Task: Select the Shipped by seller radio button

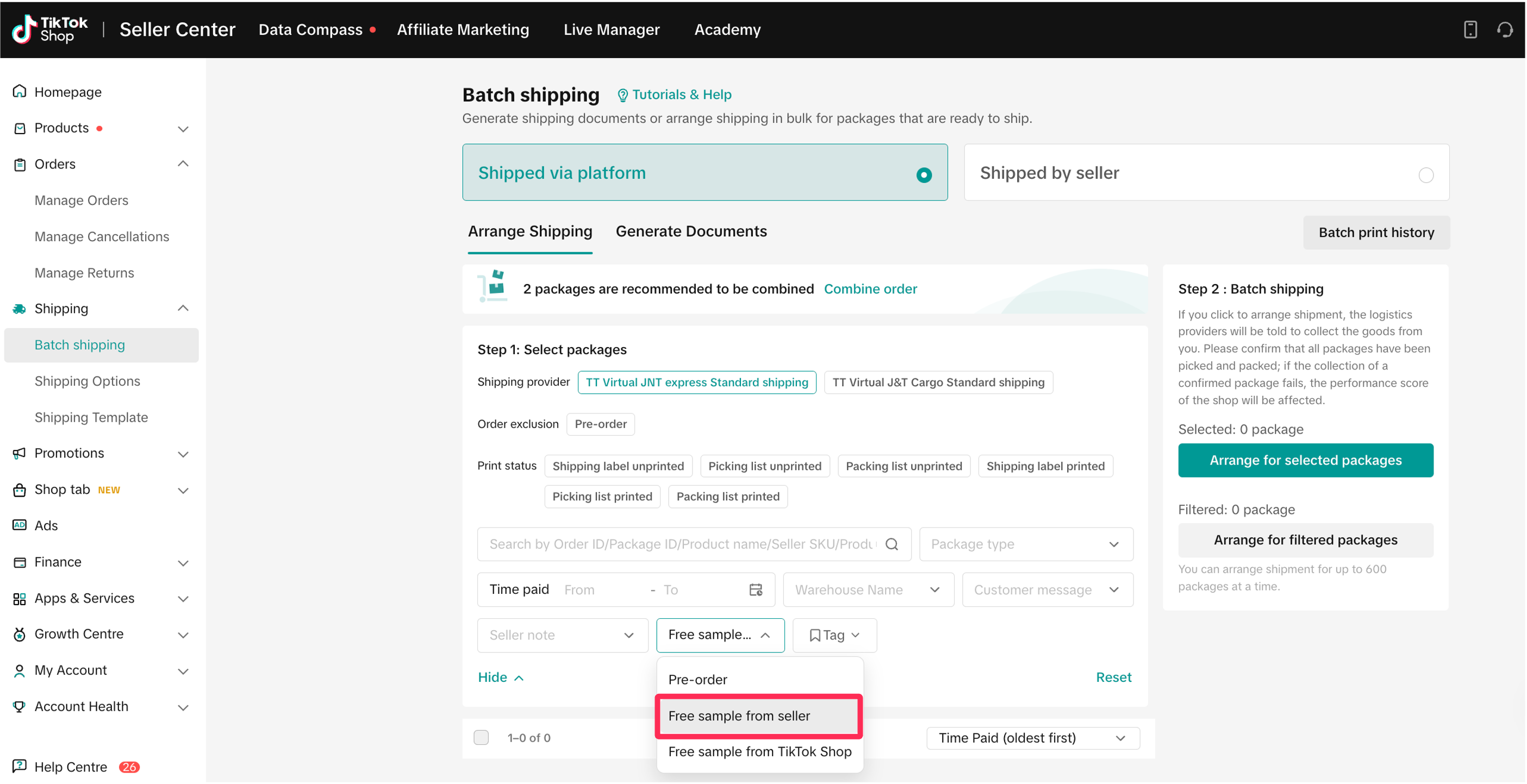Action: tap(1426, 175)
